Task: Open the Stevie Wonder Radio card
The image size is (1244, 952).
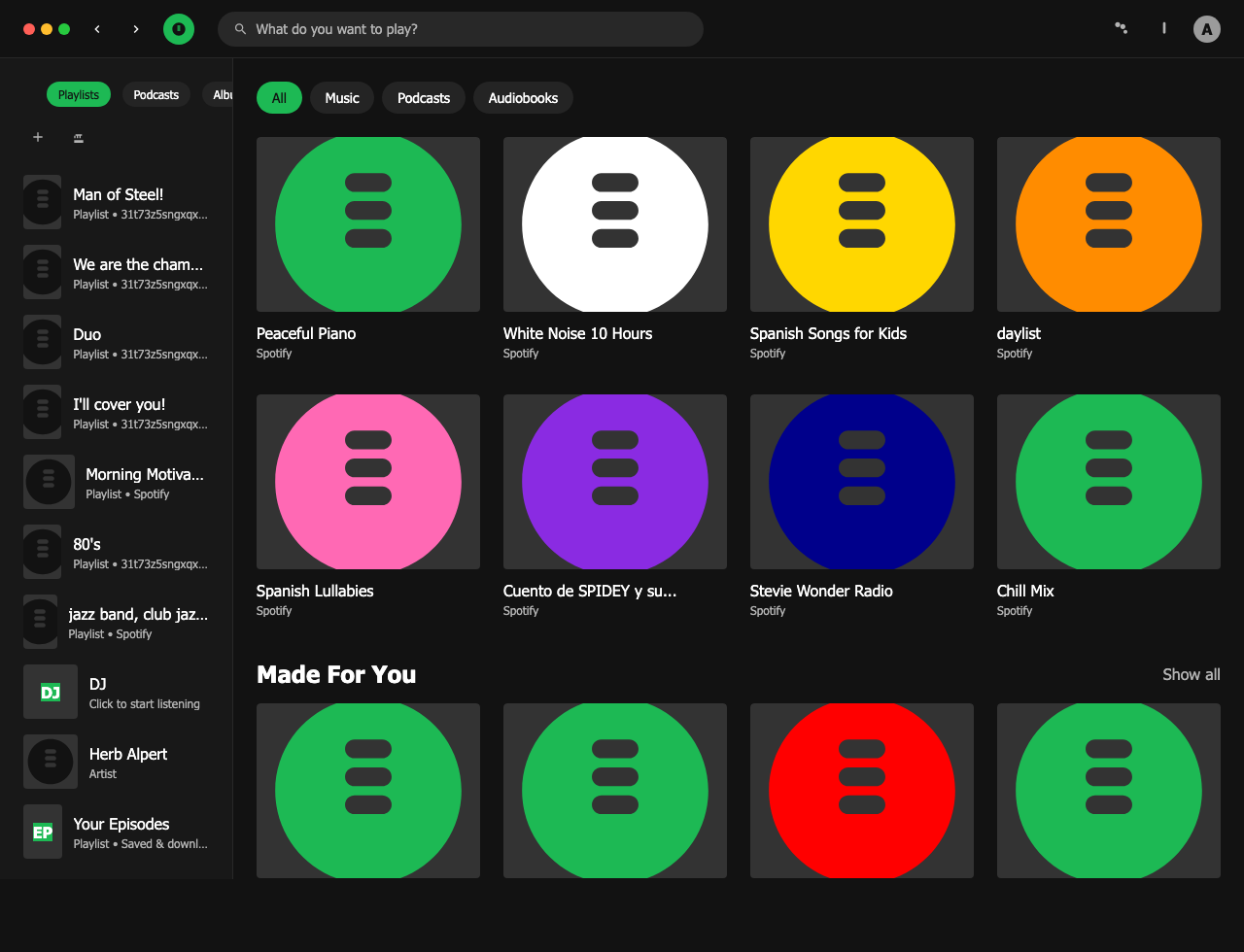Action: [x=862, y=482]
